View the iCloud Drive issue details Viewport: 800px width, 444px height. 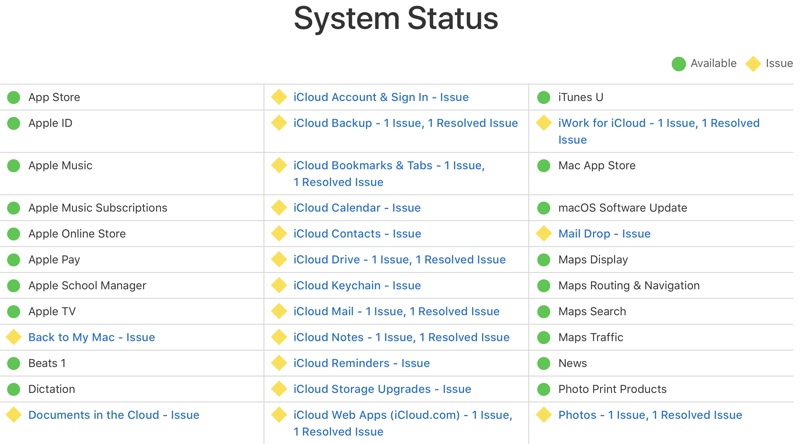[399, 259]
